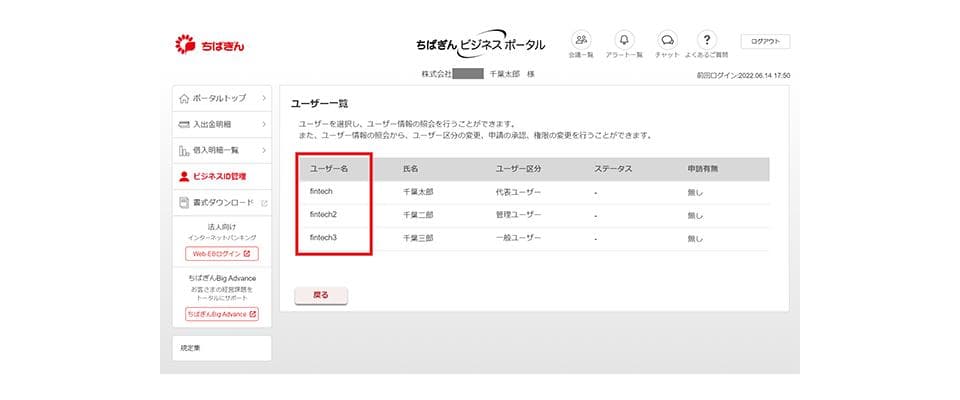Click the card icon beside 入出金明細
The height and width of the screenshot is (400, 960).
click(x=183, y=124)
